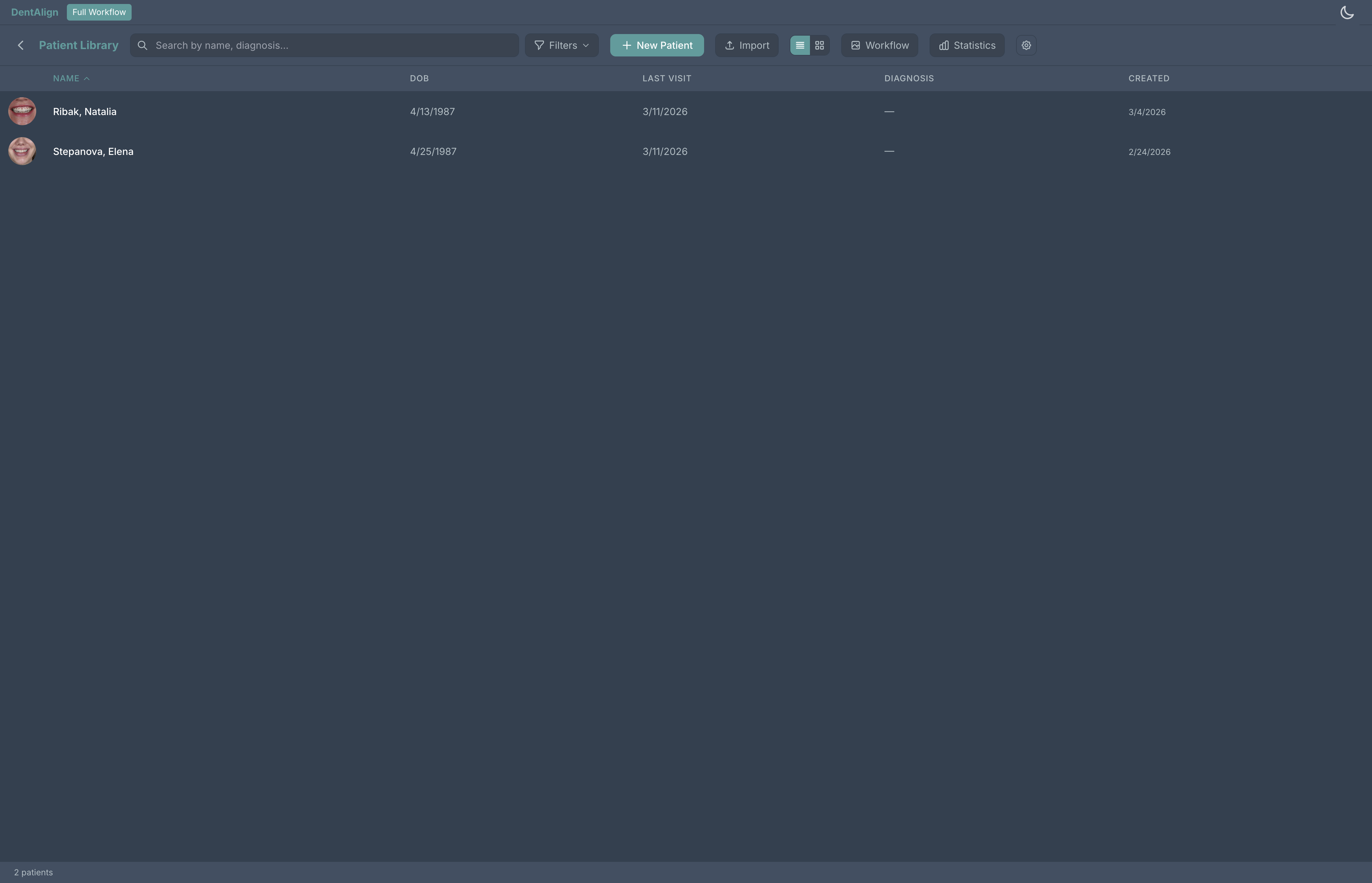Open the Stepanova, Elena patient record

tap(94, 151)
